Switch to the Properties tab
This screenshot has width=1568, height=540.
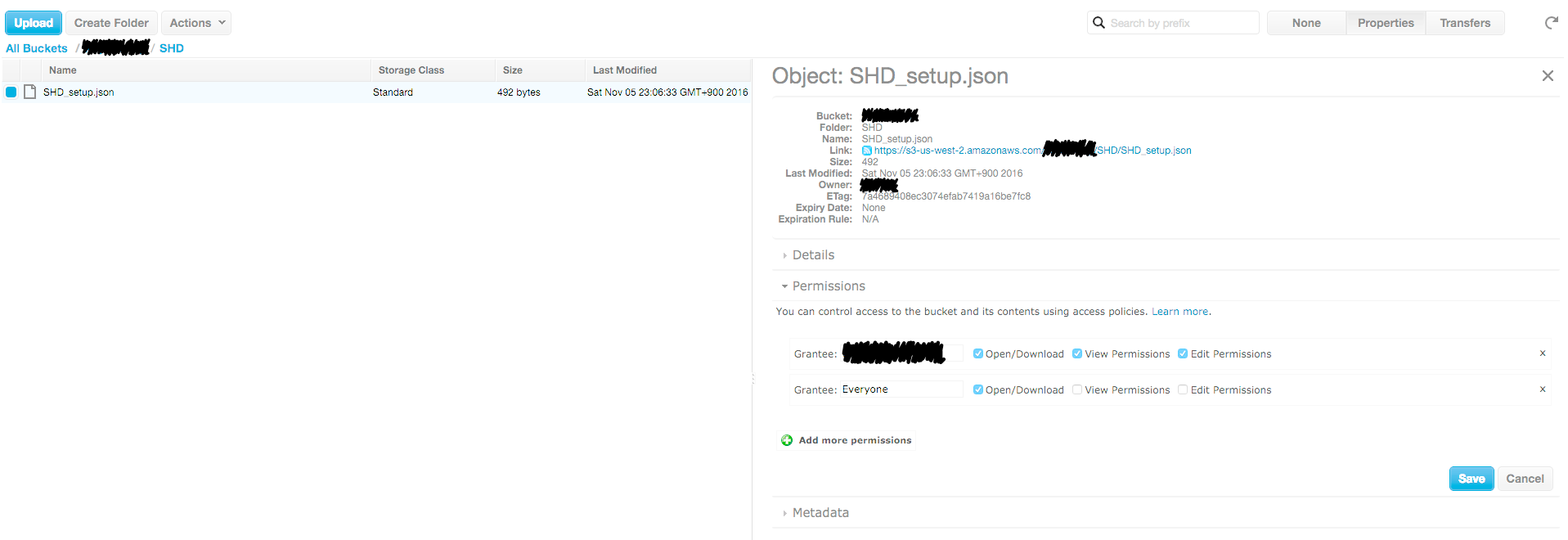pyautogui.click(x=1386, y=23)
